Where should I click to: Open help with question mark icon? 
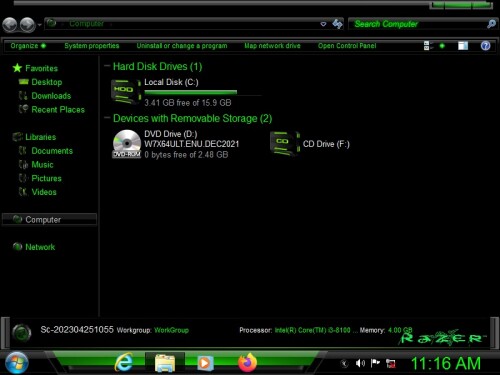485,46
